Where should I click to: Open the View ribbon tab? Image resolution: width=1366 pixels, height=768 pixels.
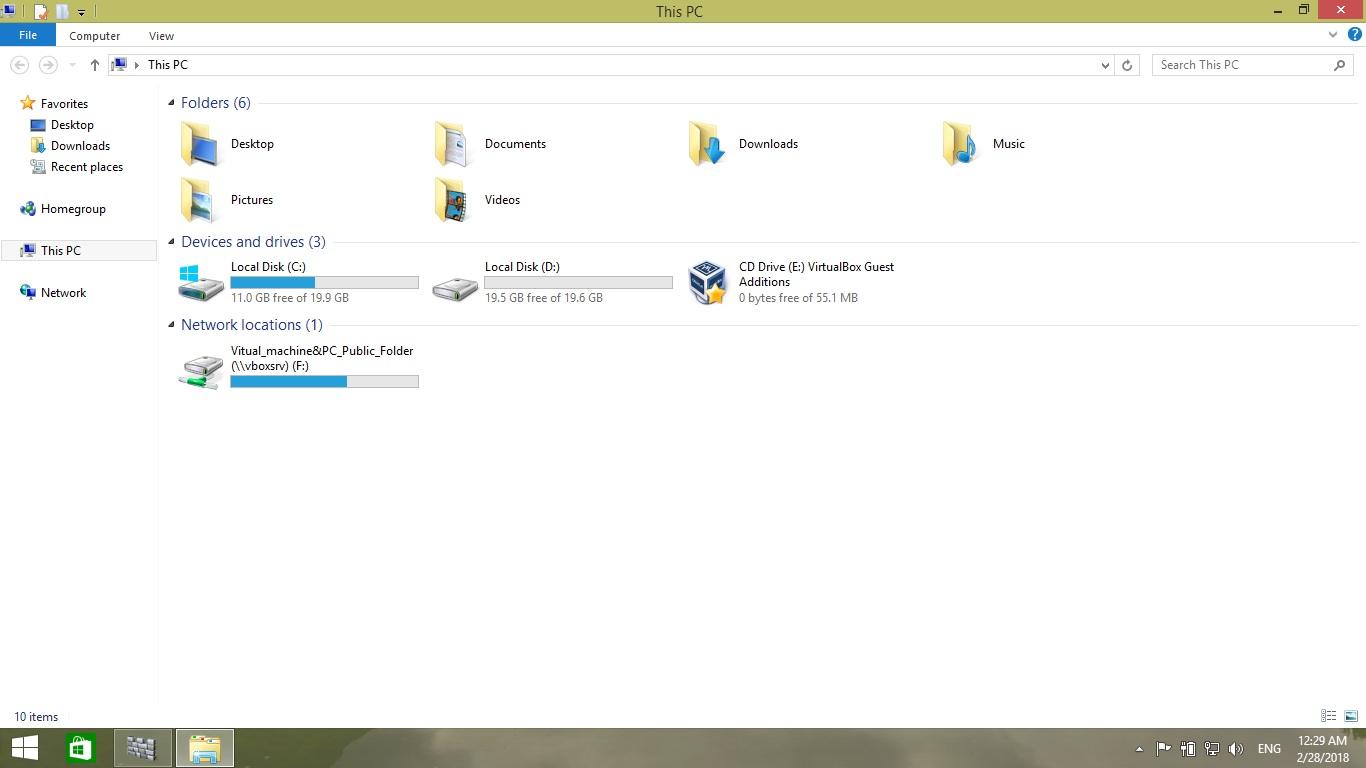click(161, 35)
